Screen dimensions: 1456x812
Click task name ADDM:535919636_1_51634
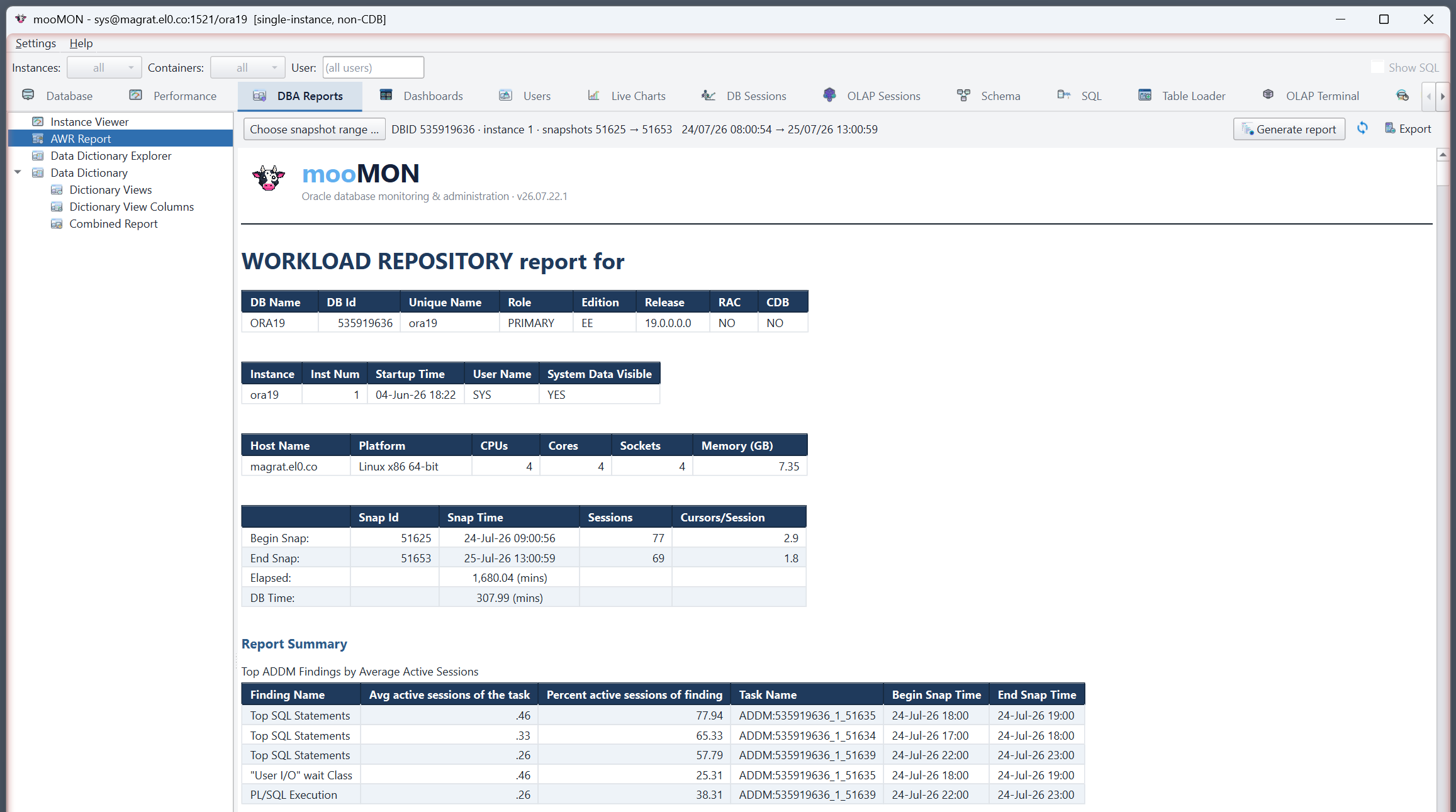[x=807, y=735]
